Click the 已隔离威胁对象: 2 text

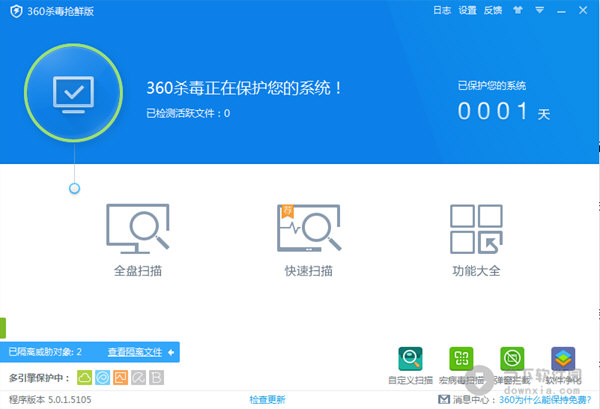coord(45,352)
